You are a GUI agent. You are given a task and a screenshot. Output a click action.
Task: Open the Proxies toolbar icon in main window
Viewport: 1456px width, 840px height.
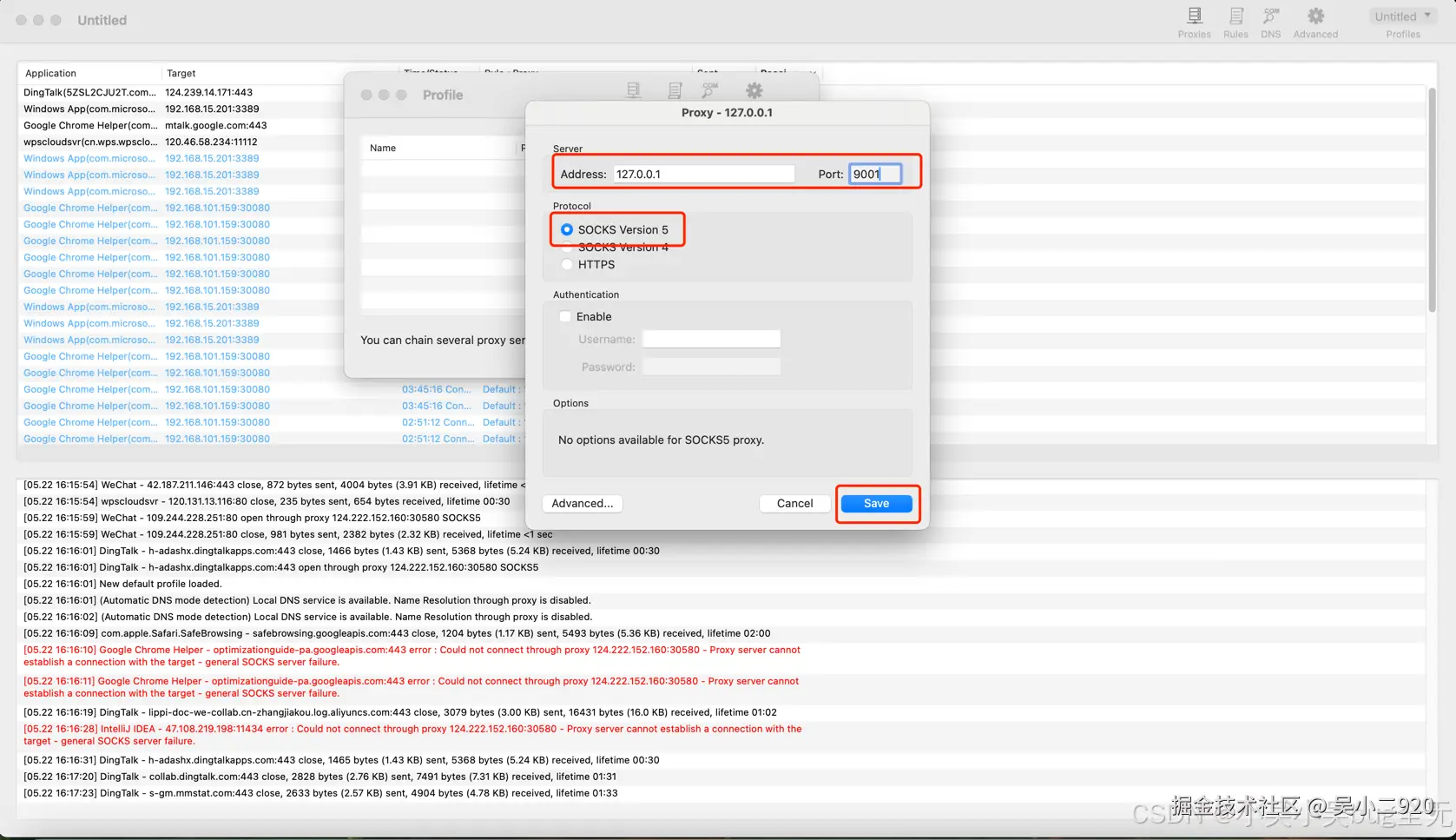[x=1194, y=23]
